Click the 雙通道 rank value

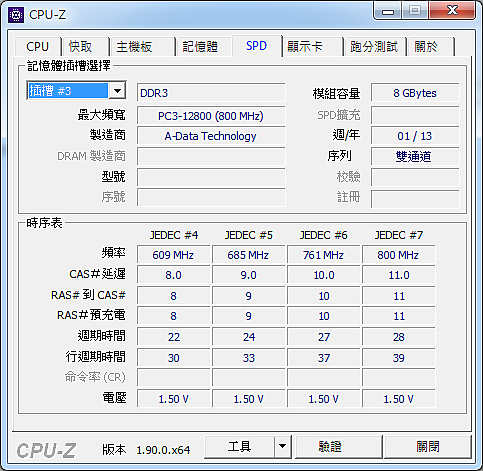tap(415, 156)
